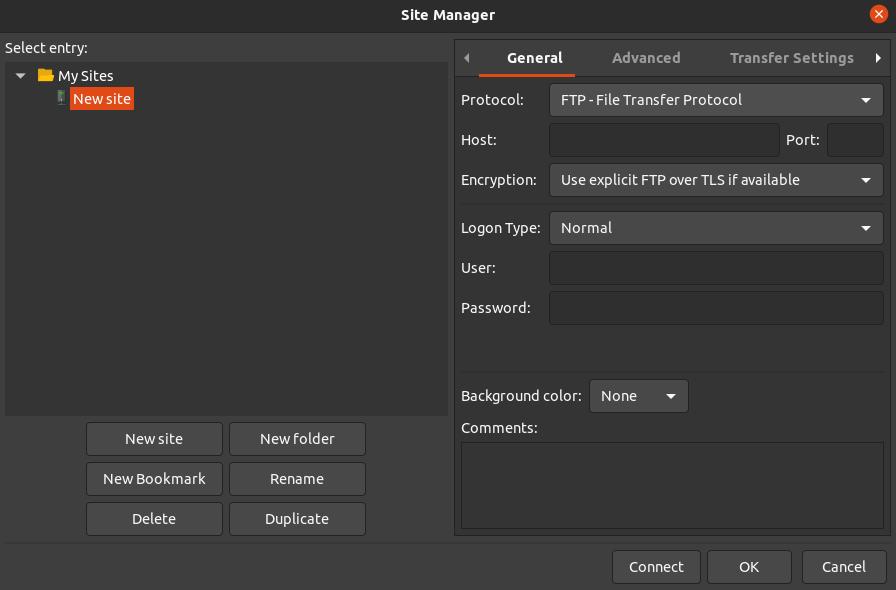Open the Transfer Settings tab
This screenshot has width=896, height=590.
pyautogui.click(x=791, y=58)
